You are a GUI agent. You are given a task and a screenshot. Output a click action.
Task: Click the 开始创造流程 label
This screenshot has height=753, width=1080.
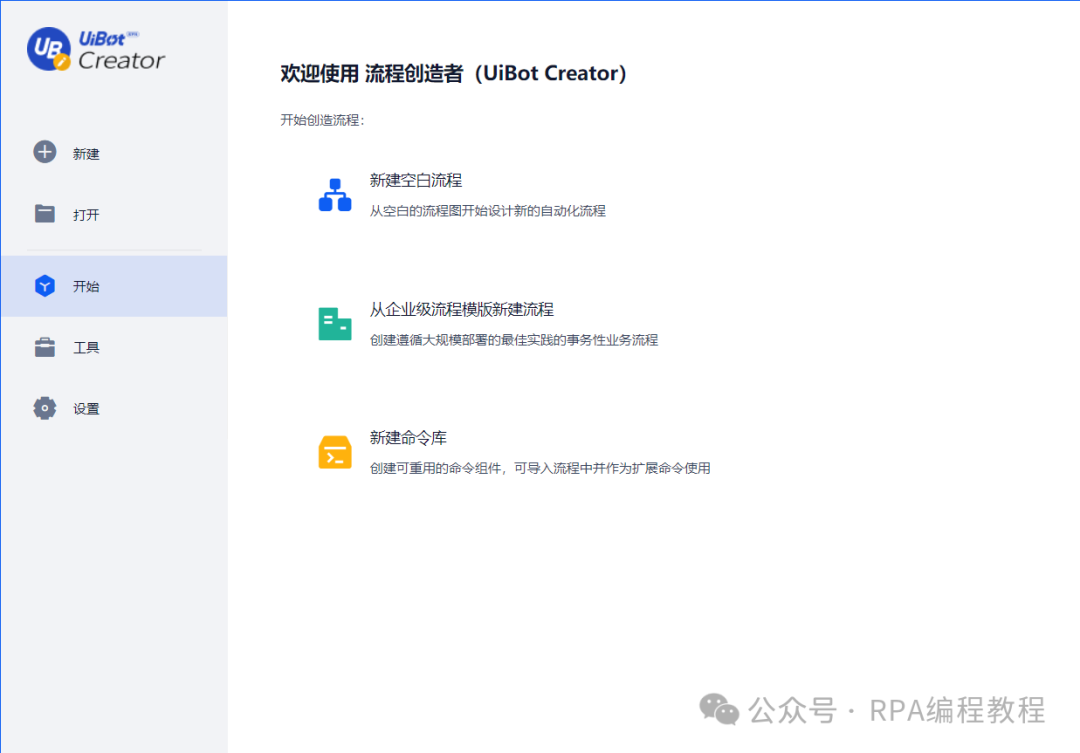tap(322, 120)
